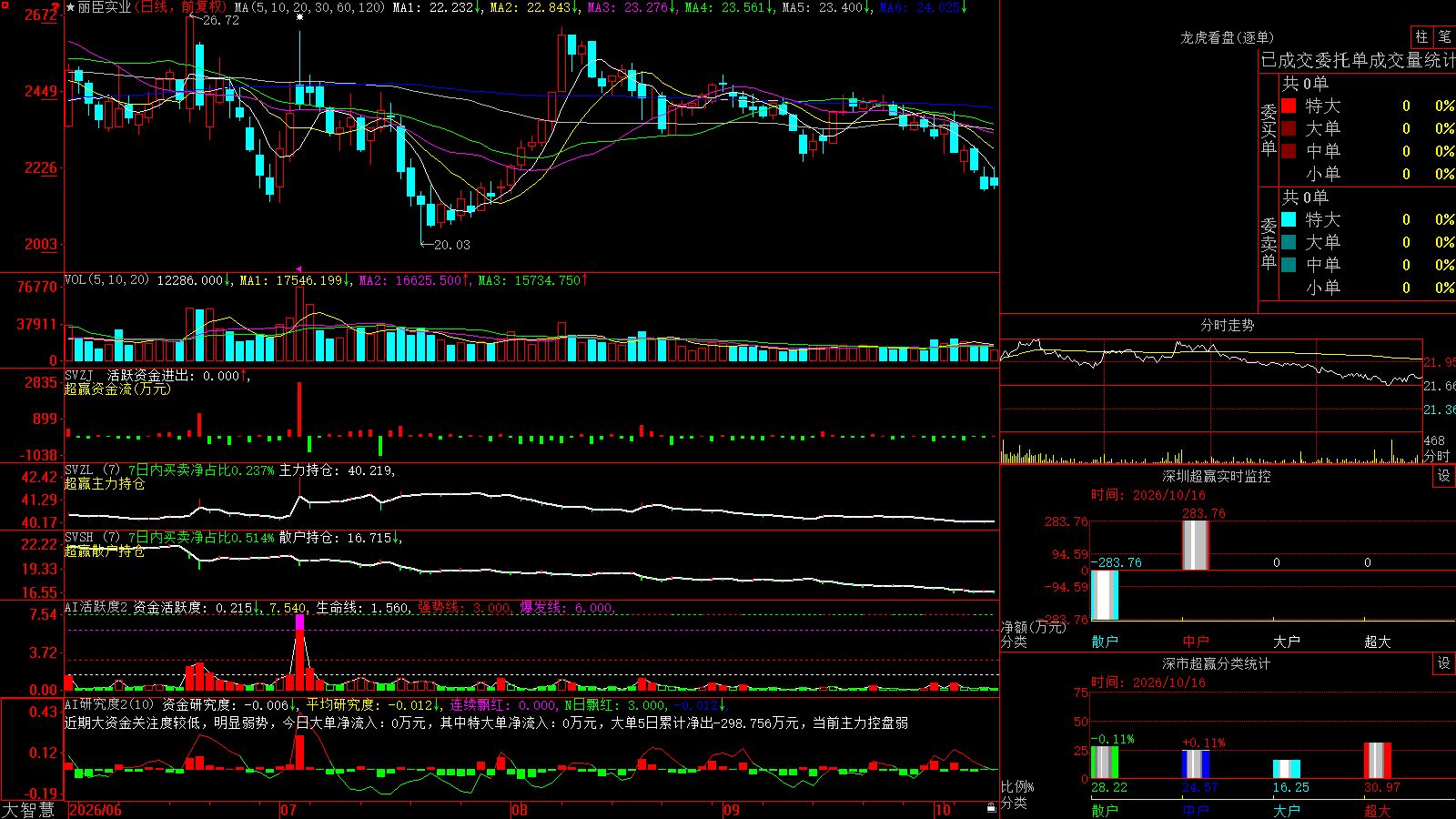Viewport: 1456px width, 819px height.
Task: Click the 龙虎看盘(逐单) panel title
Action: coord(1228,37)
